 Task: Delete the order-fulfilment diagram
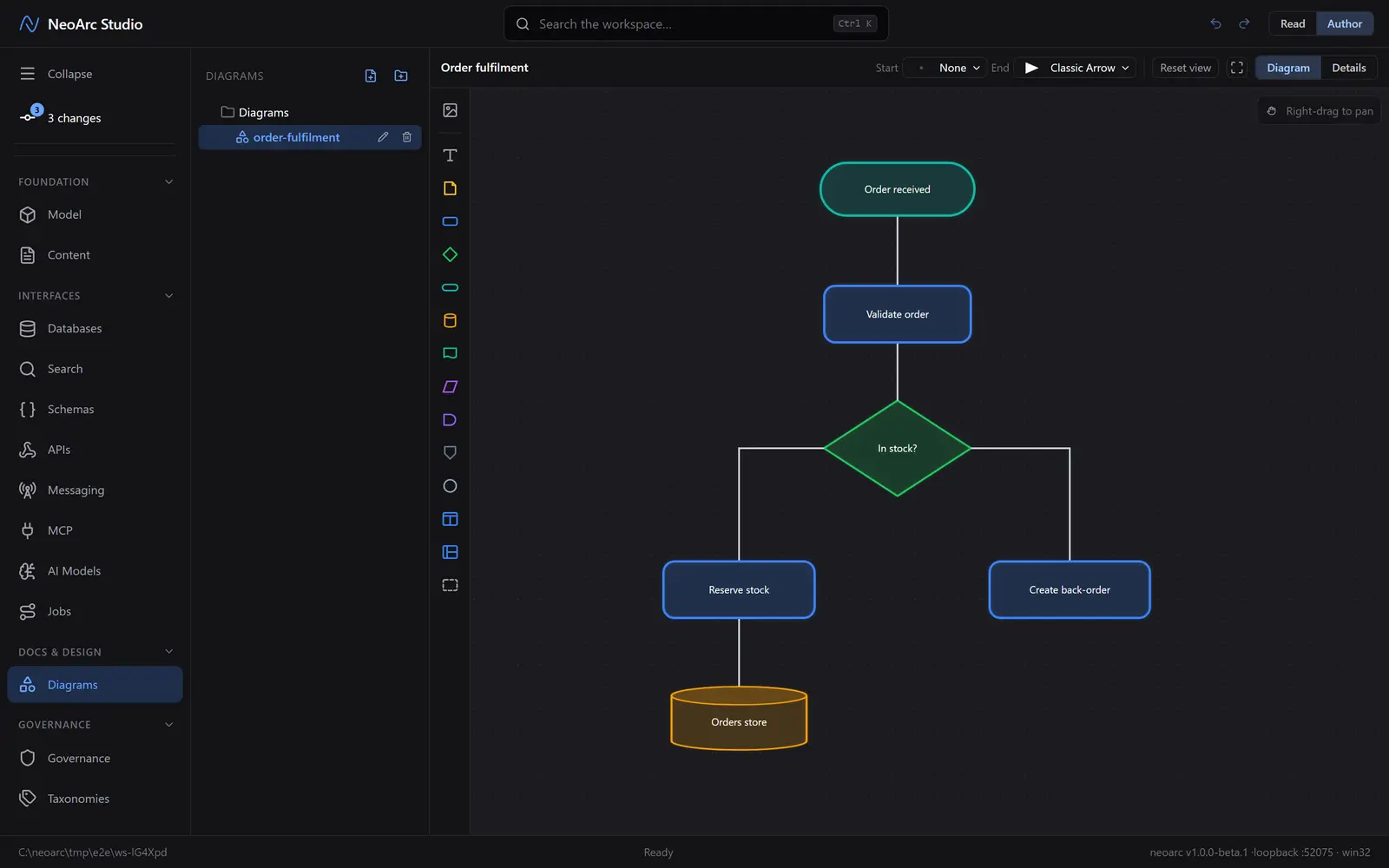pyautogui.click(x=407, y=137)
